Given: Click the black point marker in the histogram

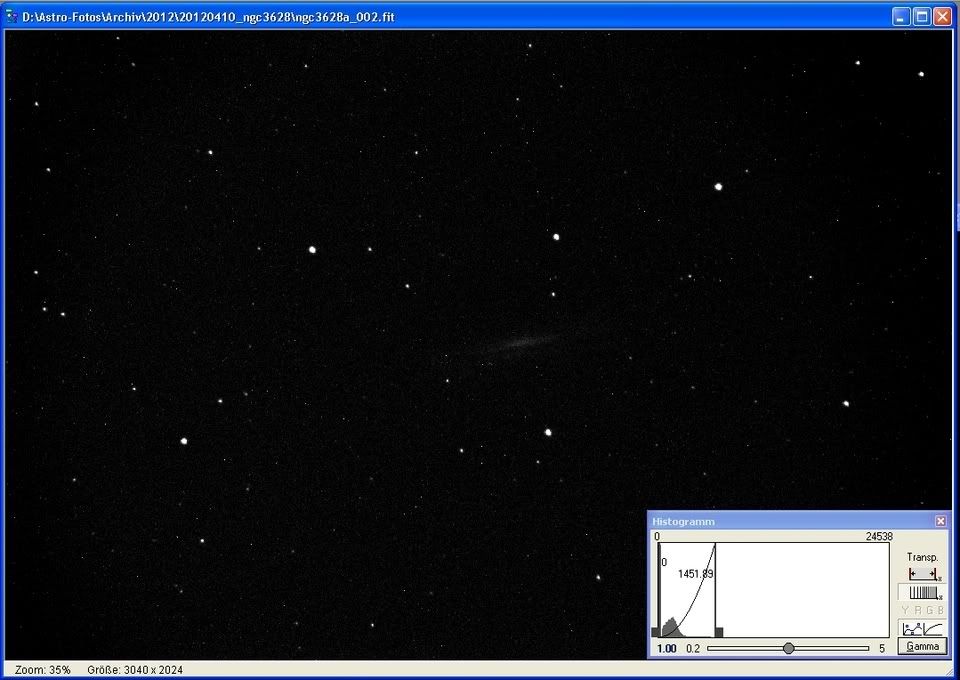Looking at the screenshot, I should point(655,632).
